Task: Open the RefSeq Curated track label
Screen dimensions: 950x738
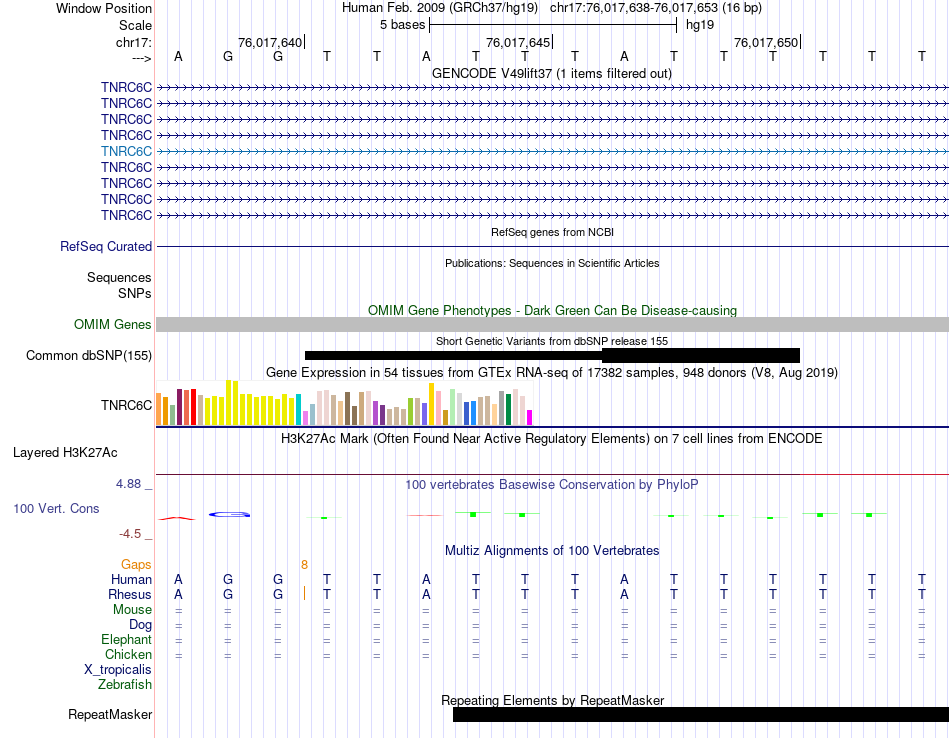Action: (x=106, y=247)
